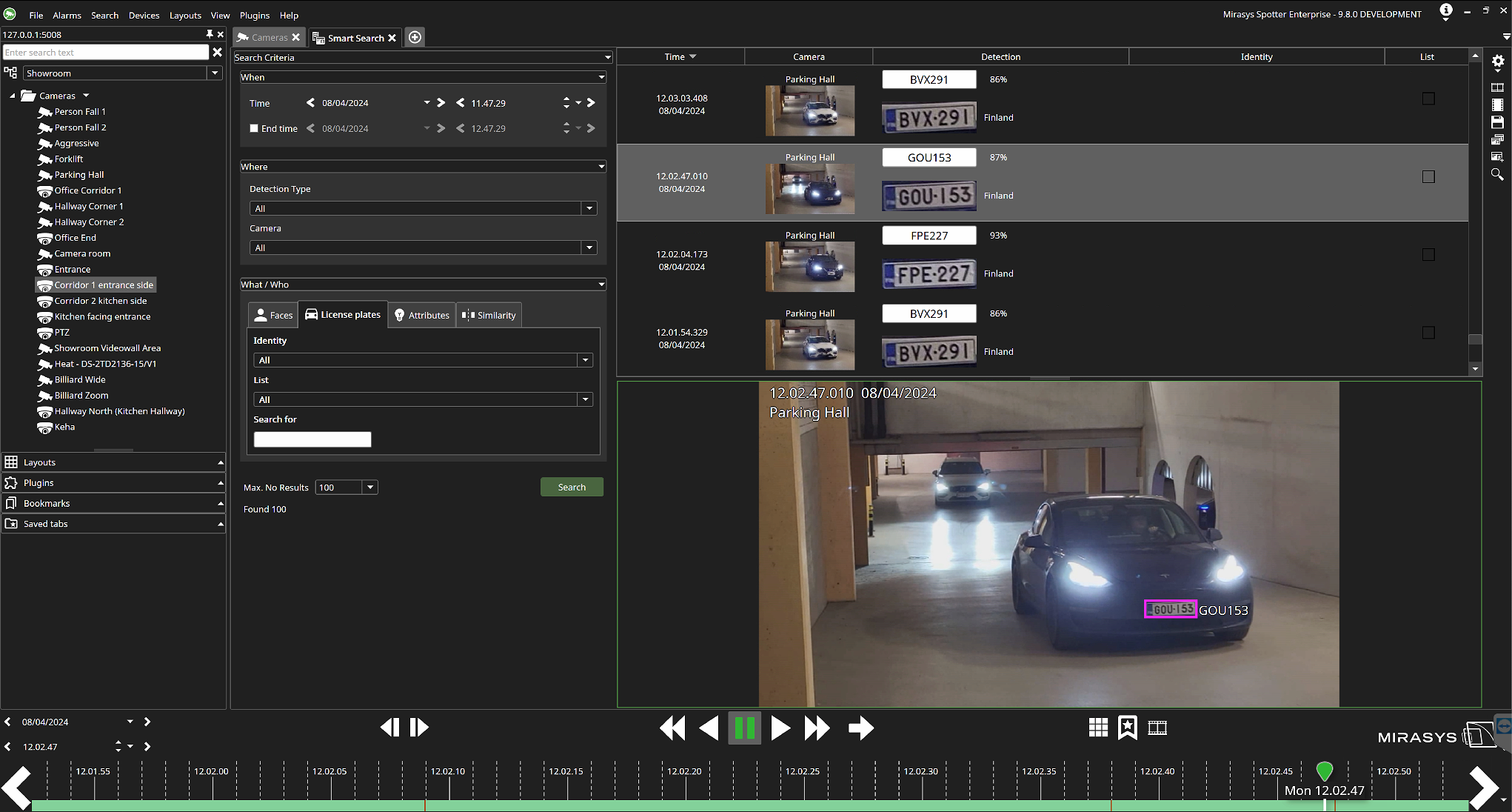Image resolution: width=1512 pixels, height=812 pixels.
Task: Click the Attributes search tab
Action: 429,315
